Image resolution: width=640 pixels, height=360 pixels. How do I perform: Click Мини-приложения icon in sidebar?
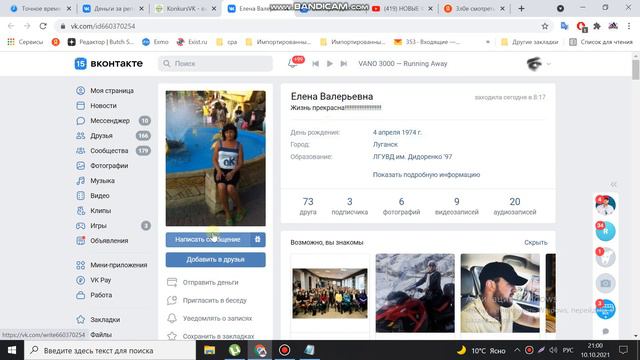81,265
